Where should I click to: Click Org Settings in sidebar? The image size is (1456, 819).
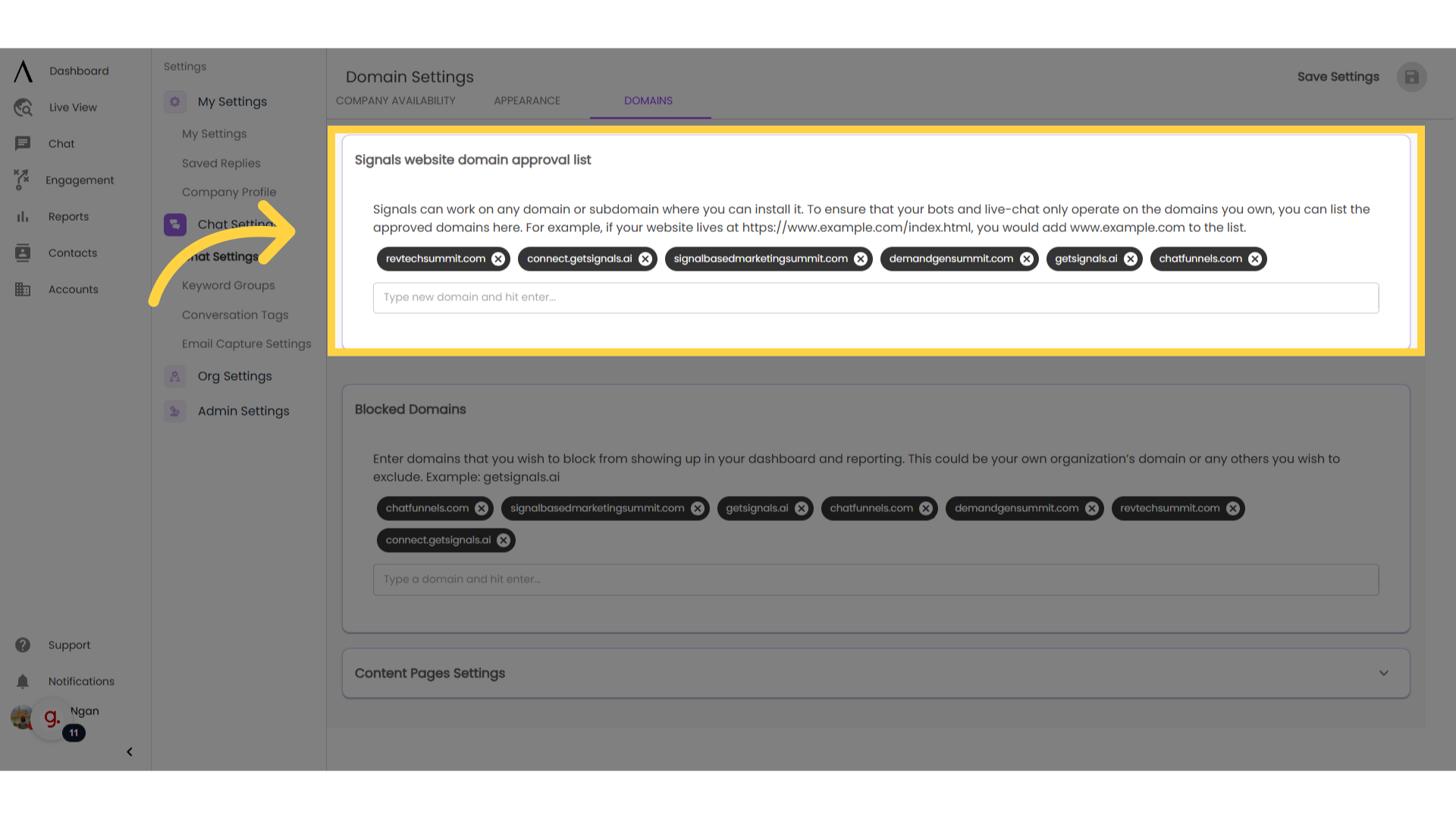pos(234,375)
